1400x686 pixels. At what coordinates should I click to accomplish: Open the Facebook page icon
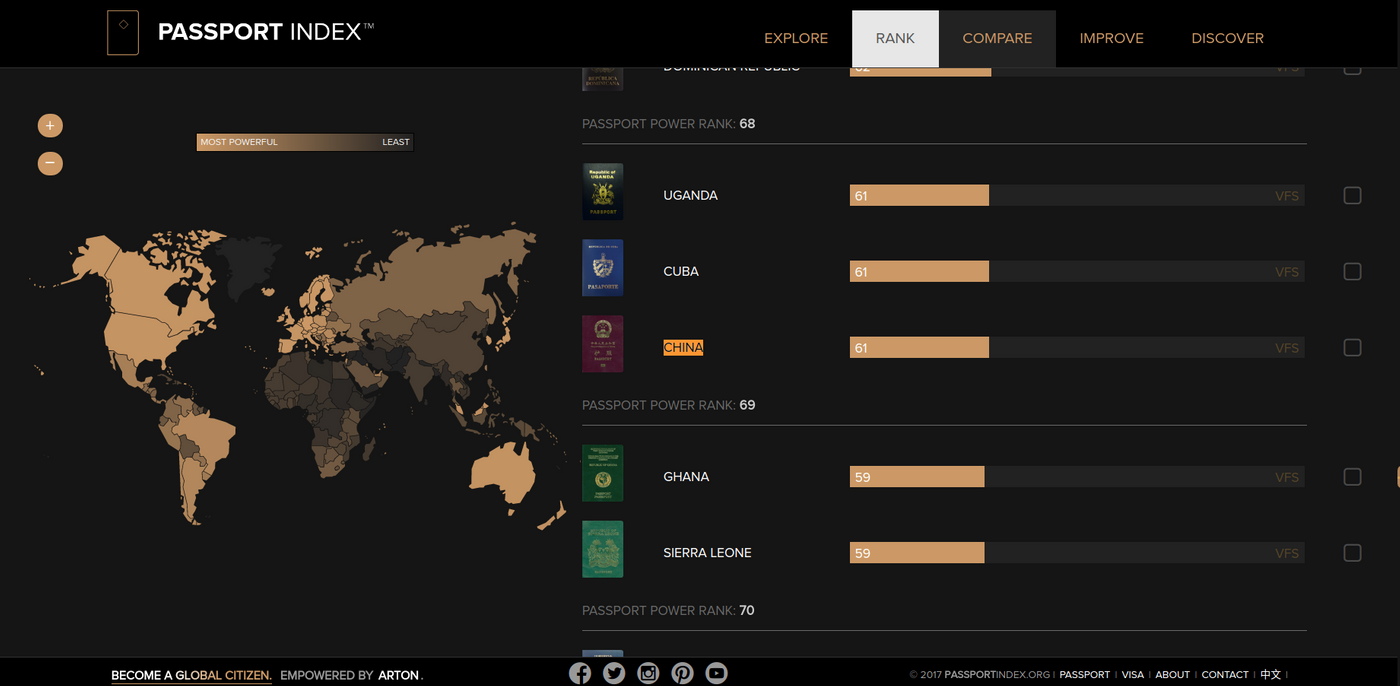click(580, 673)
